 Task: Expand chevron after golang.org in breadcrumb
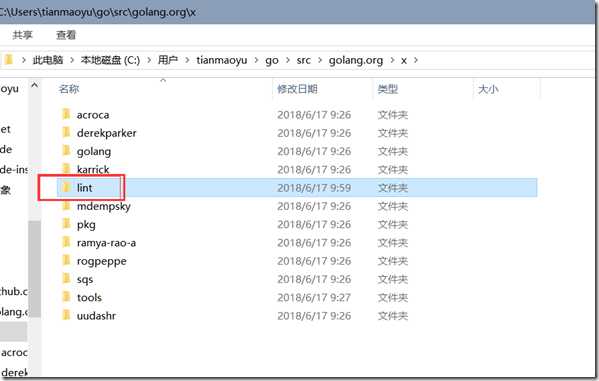coord(392,60)
